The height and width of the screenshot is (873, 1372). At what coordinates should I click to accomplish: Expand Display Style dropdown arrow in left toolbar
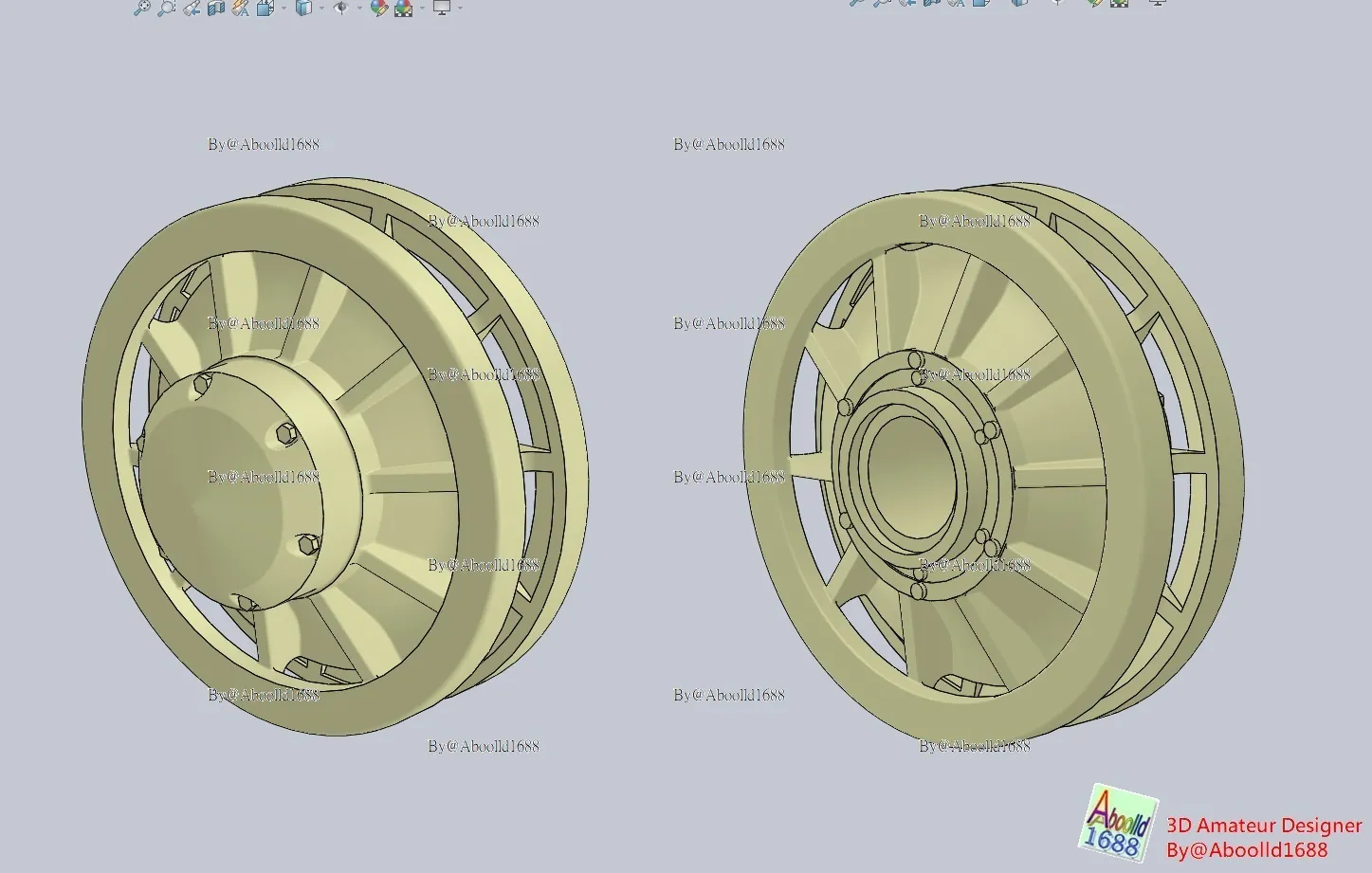(x=321, y=9)
